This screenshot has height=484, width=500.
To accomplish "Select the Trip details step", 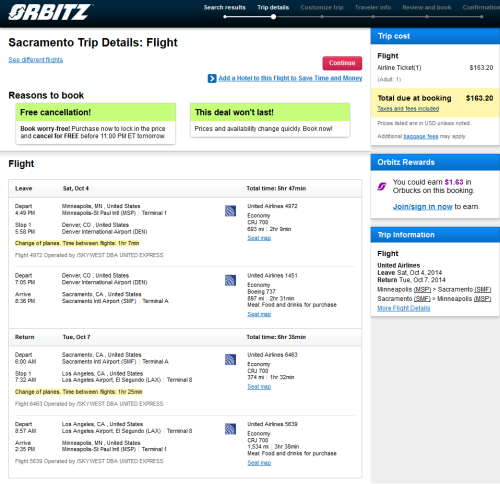I will [273, 7].
